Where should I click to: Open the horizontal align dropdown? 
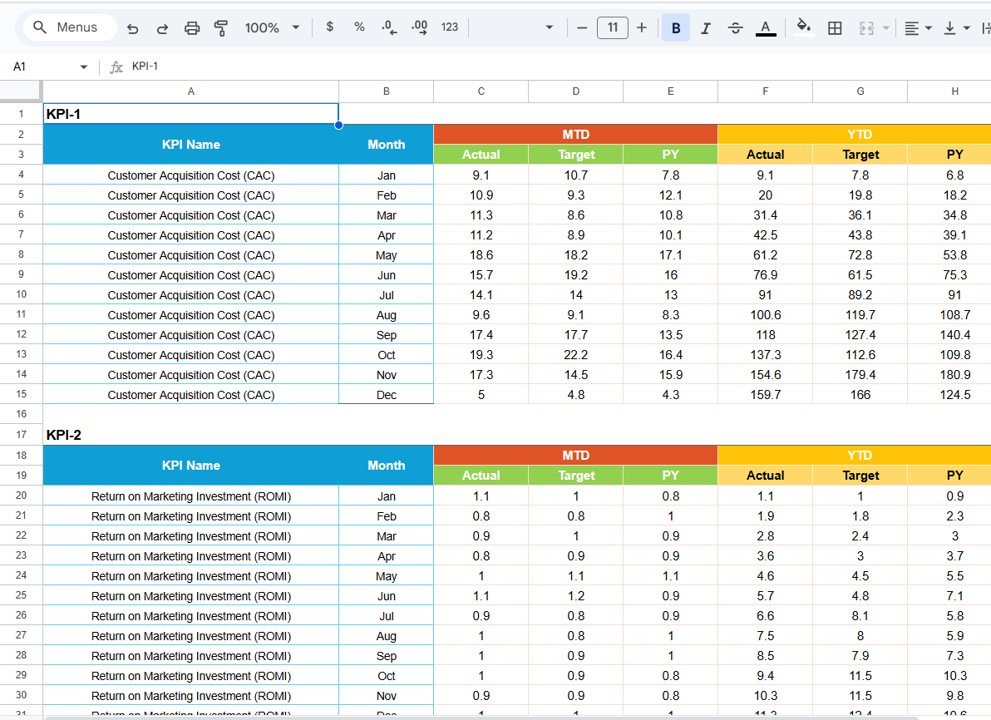tap(916, 27)
